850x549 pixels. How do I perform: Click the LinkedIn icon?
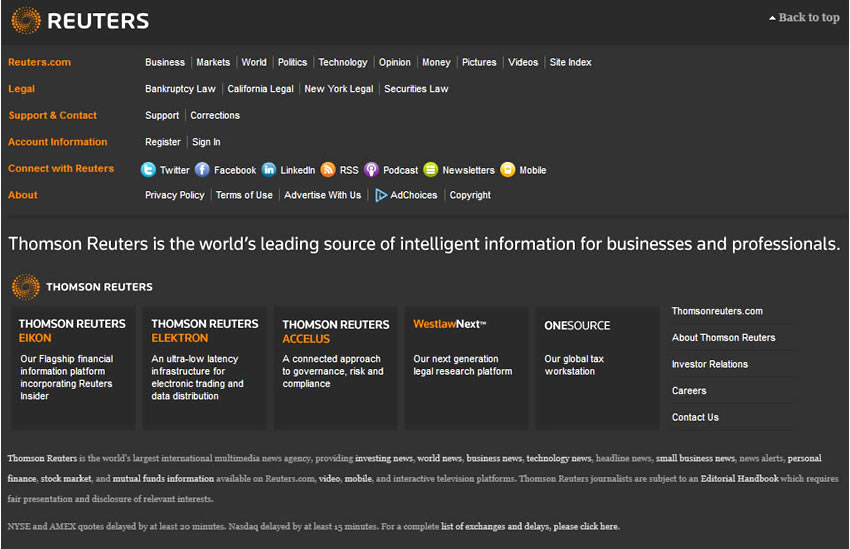[x=269, y=170]
